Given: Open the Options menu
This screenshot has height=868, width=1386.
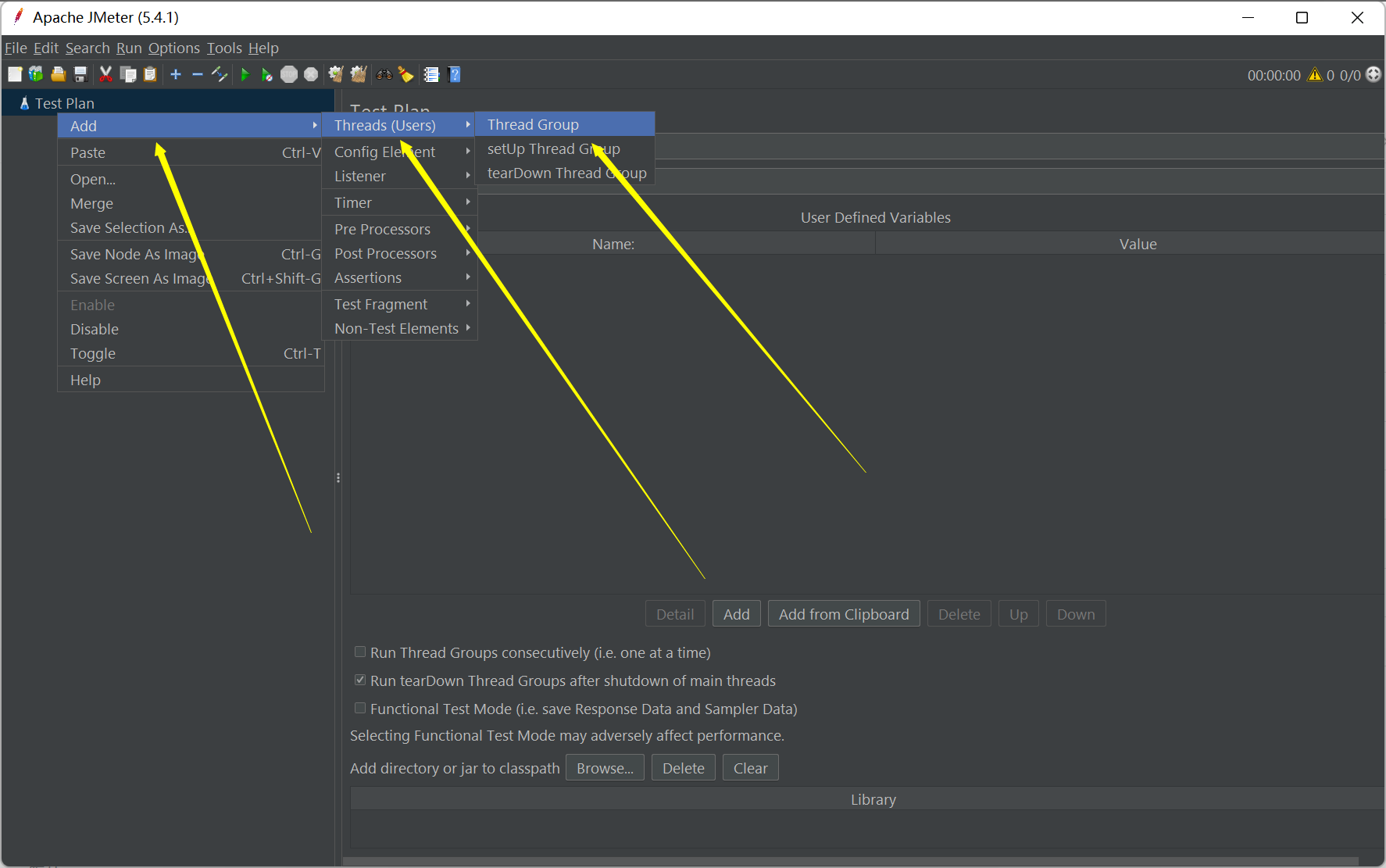Looking at the screenshot, I should (174, 48).
